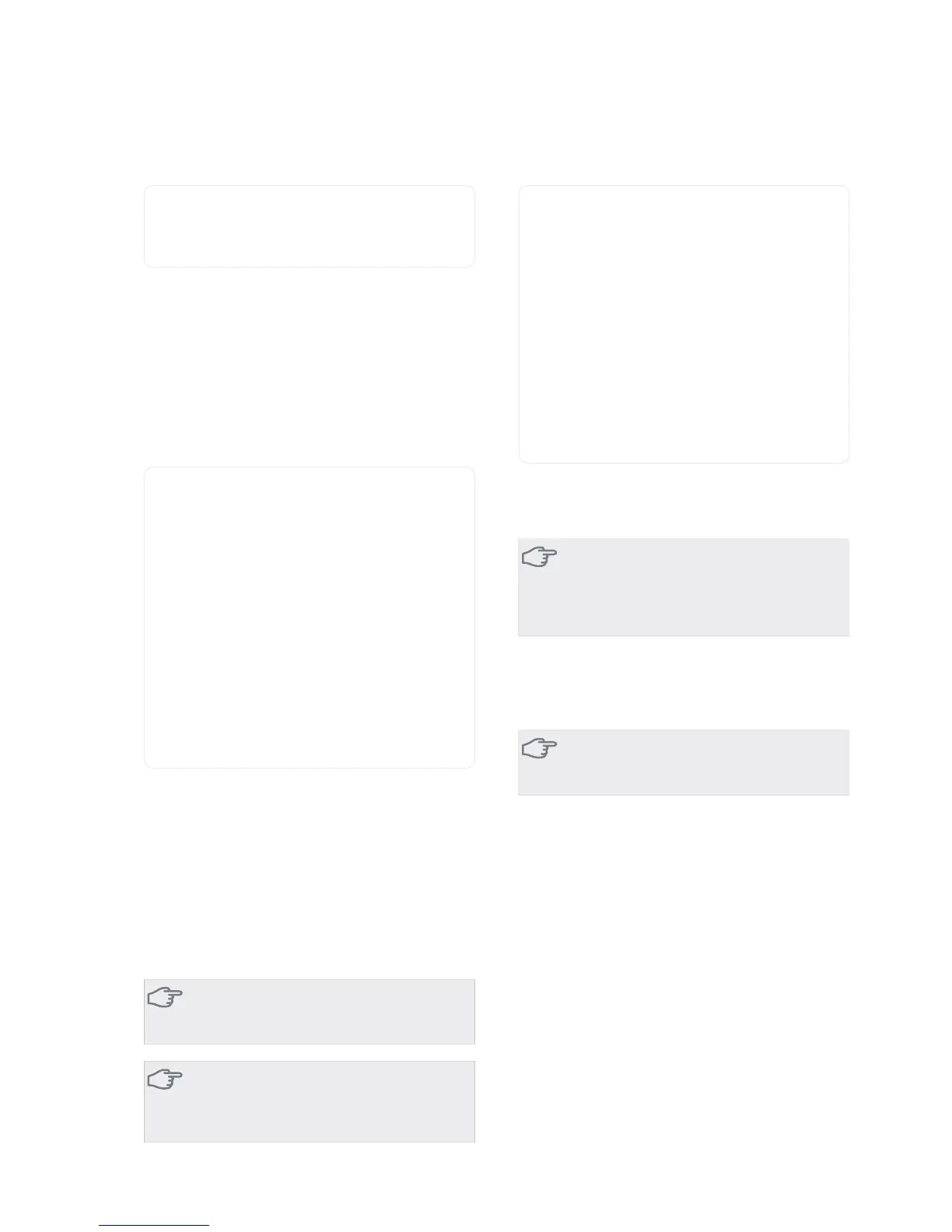Click the gutter between the left and right columns
This screenshot has height=1232, width=952.
point(497,661)
